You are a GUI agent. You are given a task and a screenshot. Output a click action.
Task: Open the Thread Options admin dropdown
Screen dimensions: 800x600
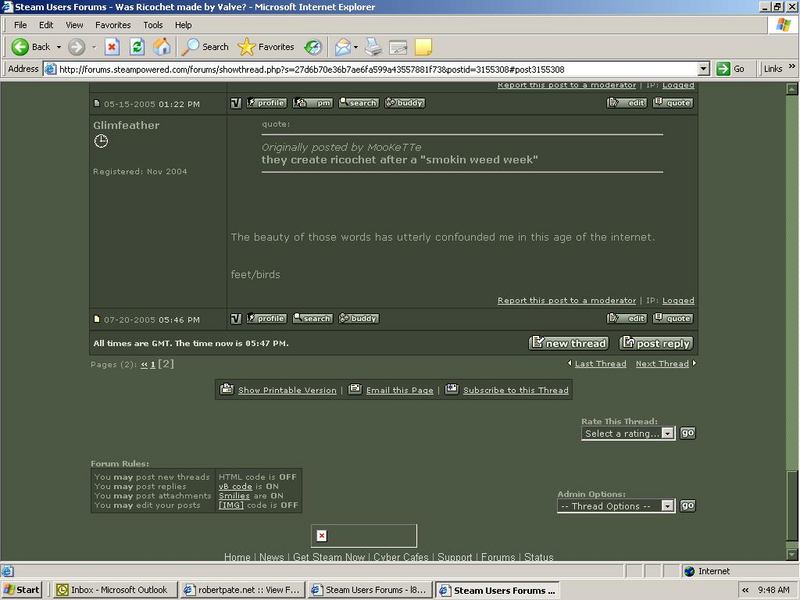point(616,506)
